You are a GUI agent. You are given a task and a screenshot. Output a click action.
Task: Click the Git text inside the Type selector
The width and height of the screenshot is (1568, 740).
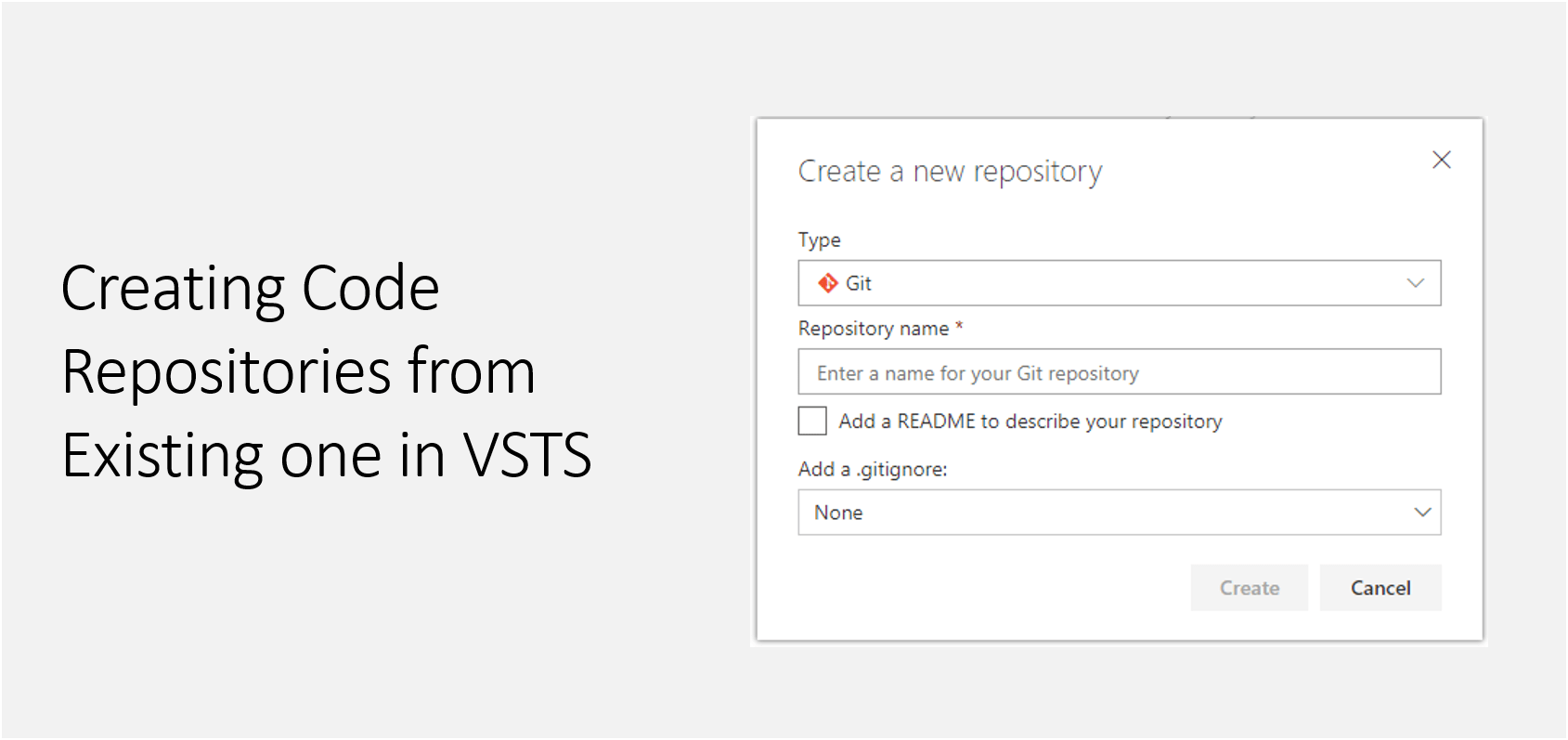coord(859,283)
